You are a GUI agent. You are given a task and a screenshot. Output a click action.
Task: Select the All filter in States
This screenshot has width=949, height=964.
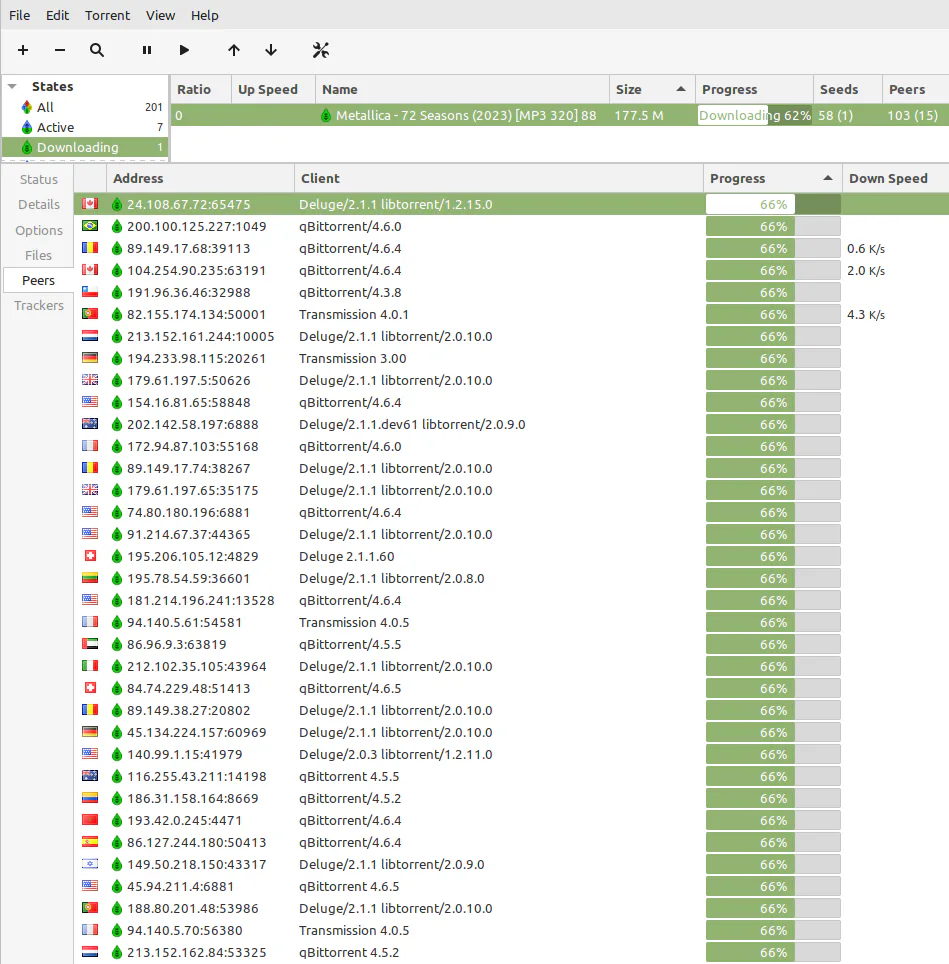(85, 107)
